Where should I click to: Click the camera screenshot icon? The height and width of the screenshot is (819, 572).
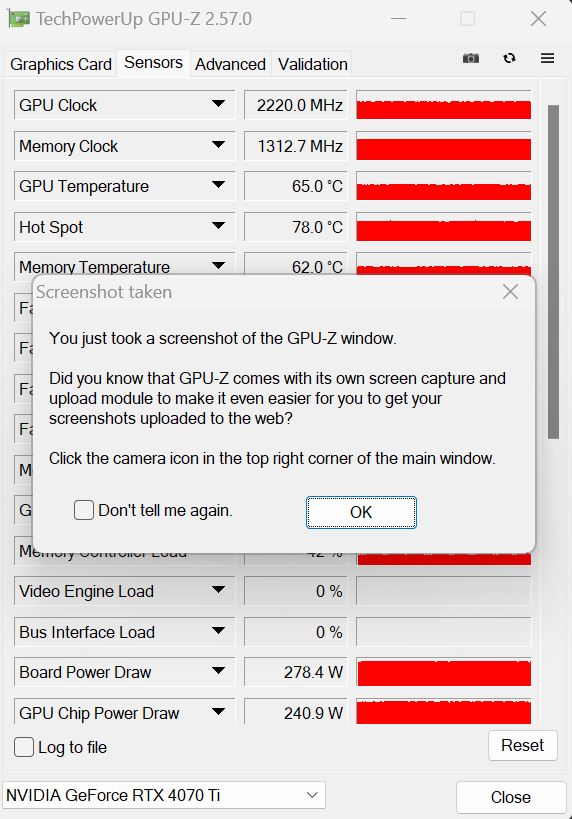(471, 58)
